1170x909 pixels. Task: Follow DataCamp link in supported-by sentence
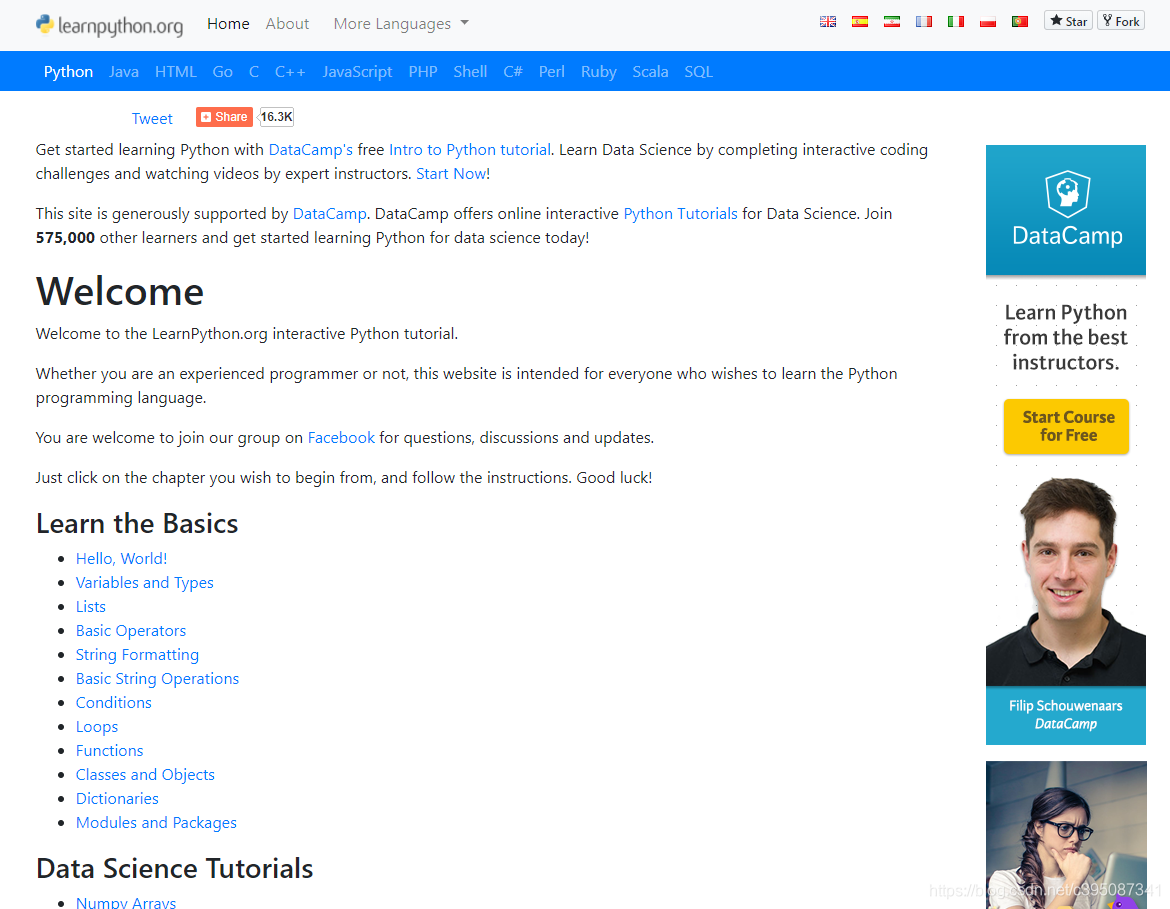point(330,214)
